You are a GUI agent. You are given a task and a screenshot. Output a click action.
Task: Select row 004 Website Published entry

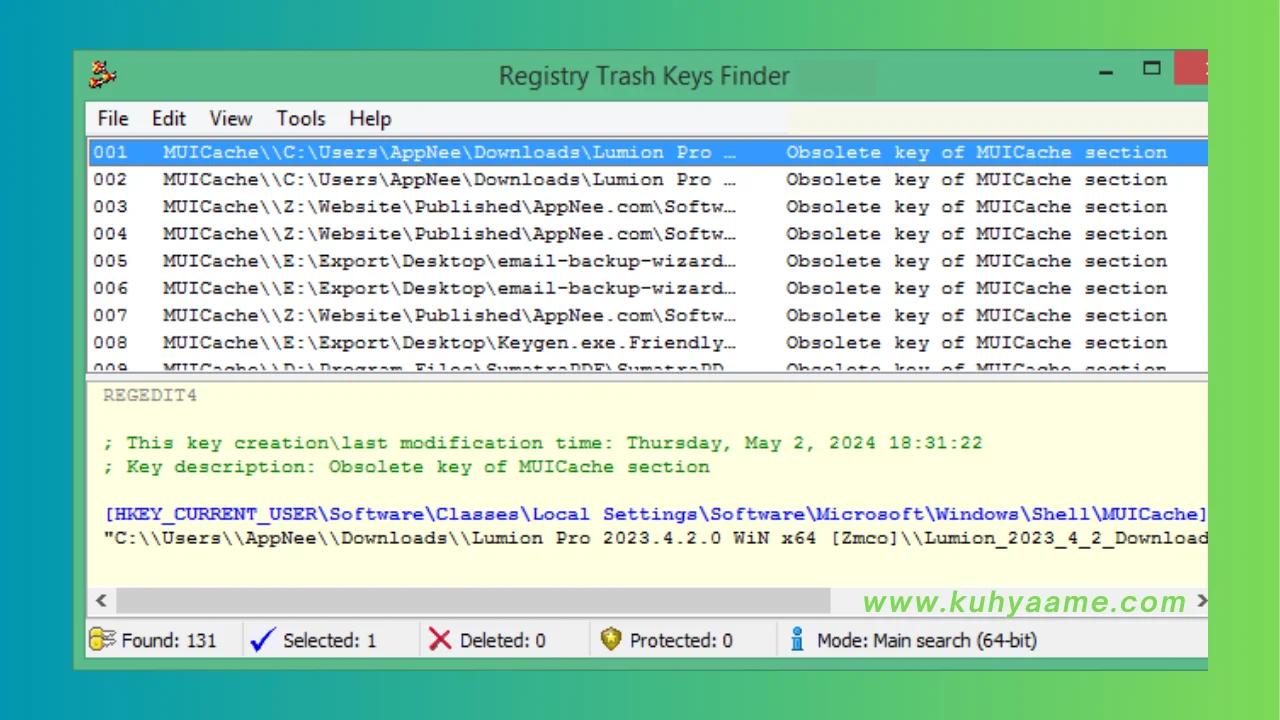point(647,234)
